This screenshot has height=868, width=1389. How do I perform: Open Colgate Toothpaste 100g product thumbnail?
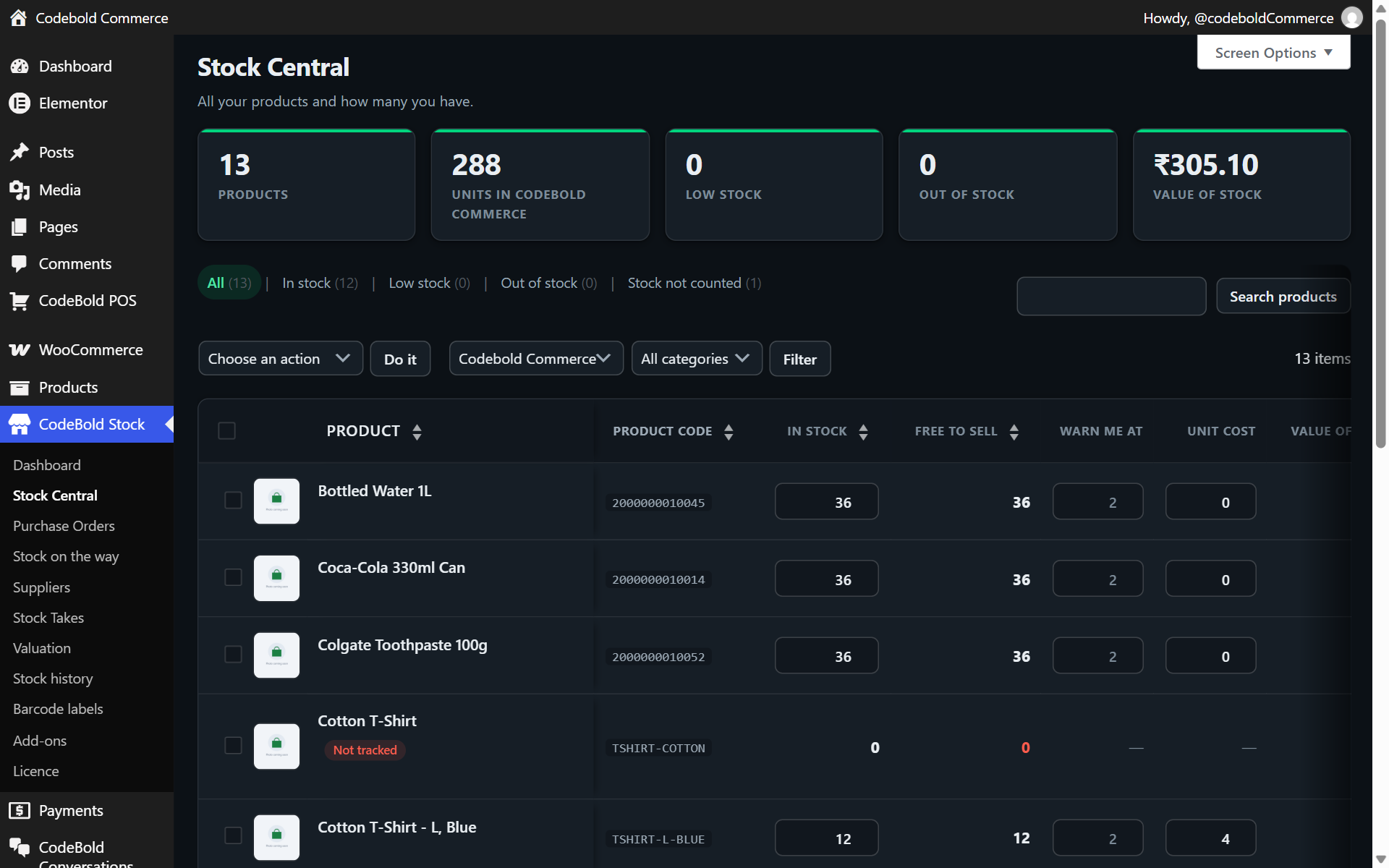click(276, 655)
